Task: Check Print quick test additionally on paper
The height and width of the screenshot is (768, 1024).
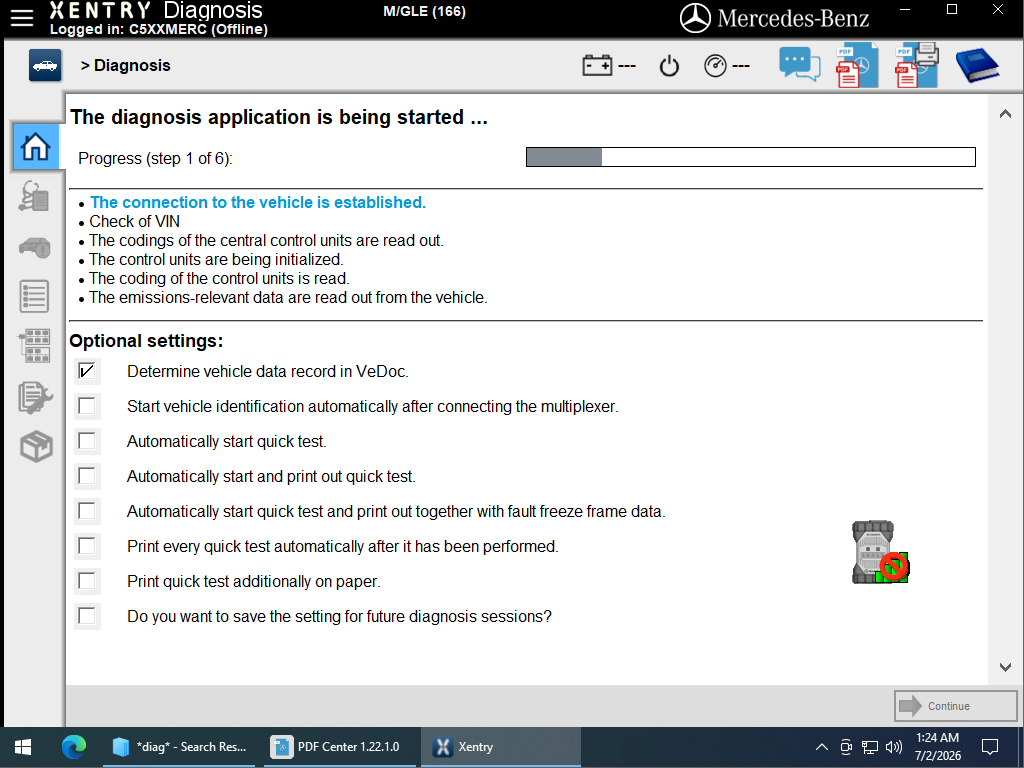Action: [87, 581]
